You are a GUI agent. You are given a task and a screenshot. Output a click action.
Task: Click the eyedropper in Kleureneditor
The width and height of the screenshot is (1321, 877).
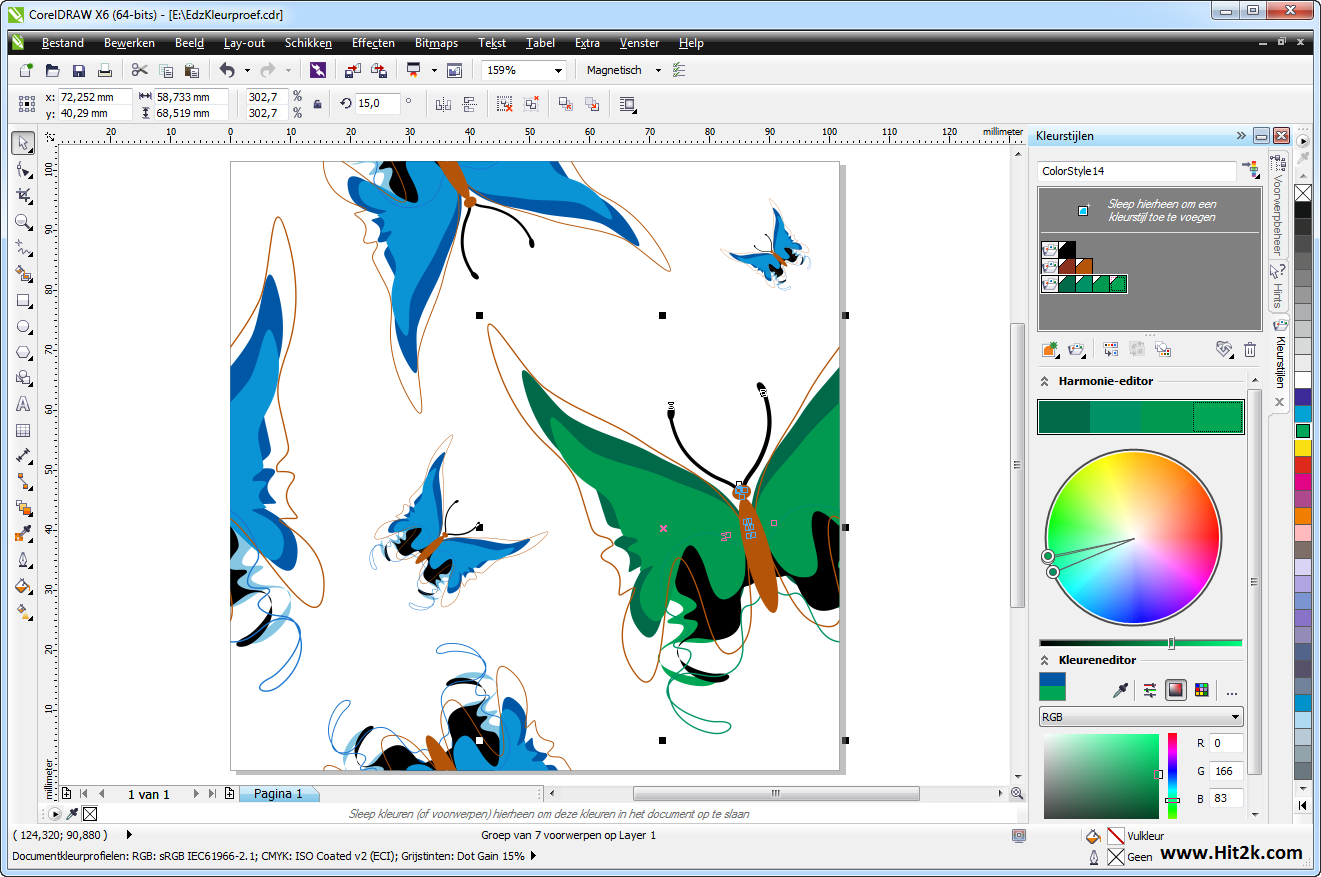tap(1121, 690)
